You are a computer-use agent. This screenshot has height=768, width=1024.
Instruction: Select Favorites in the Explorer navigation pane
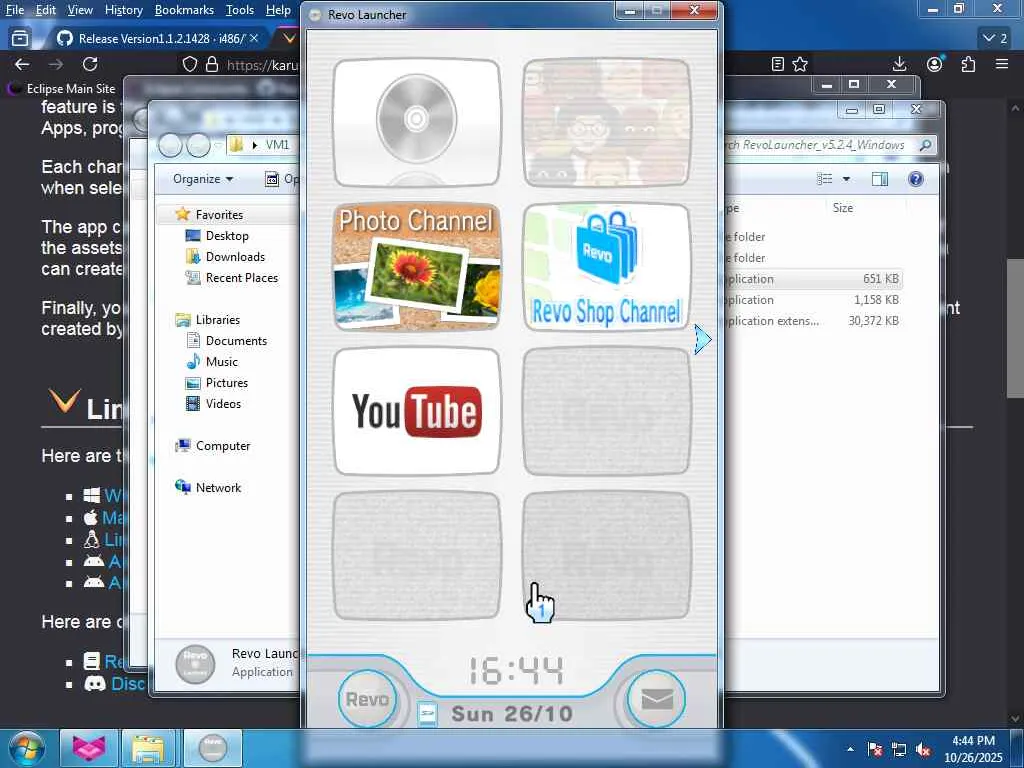(x=219, y=215)
